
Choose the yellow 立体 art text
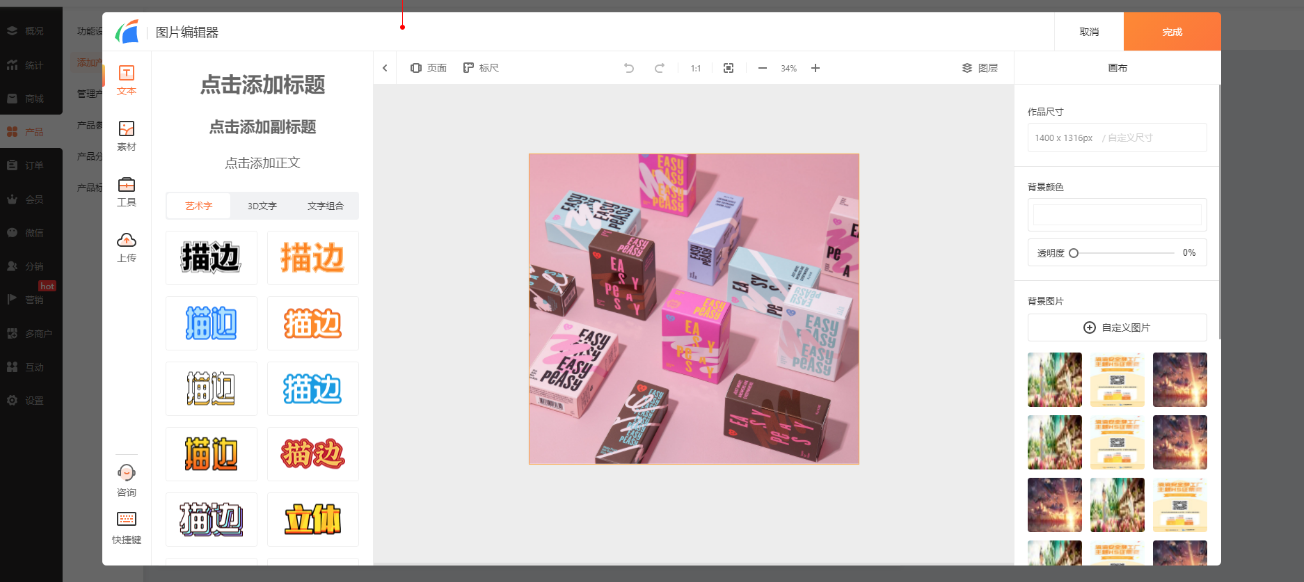(x=313, y=519)
